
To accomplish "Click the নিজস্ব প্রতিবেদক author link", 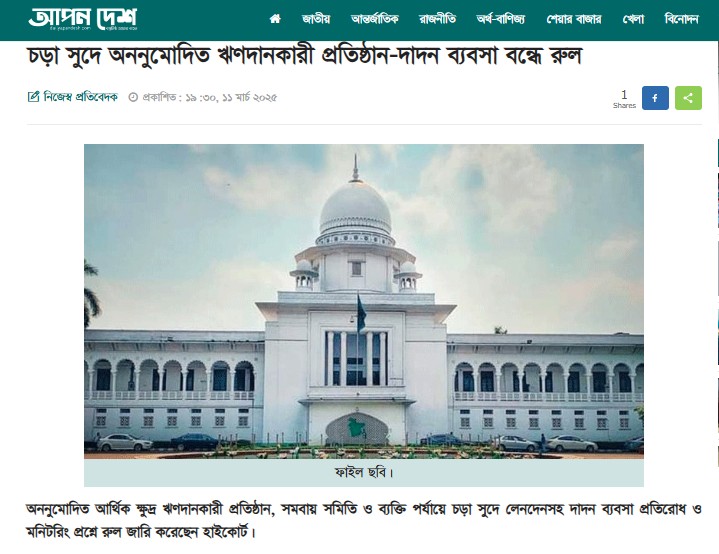I will click(x=81, y=97).
